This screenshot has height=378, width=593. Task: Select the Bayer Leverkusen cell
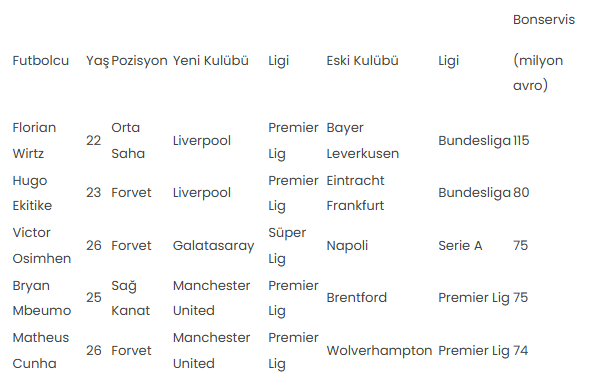(x=363, y=141)
